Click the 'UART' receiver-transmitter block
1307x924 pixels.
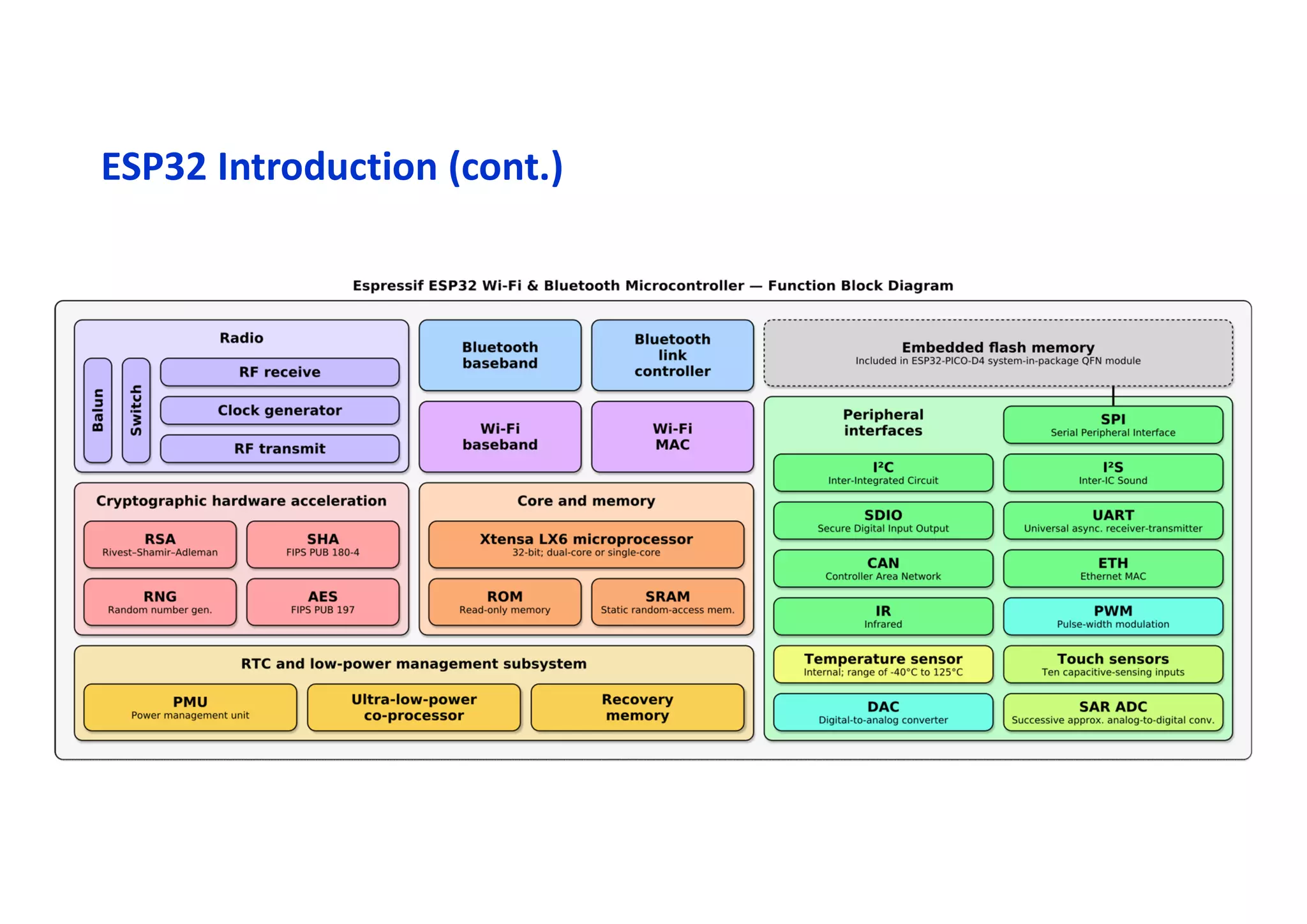[x=1113, y=521]
